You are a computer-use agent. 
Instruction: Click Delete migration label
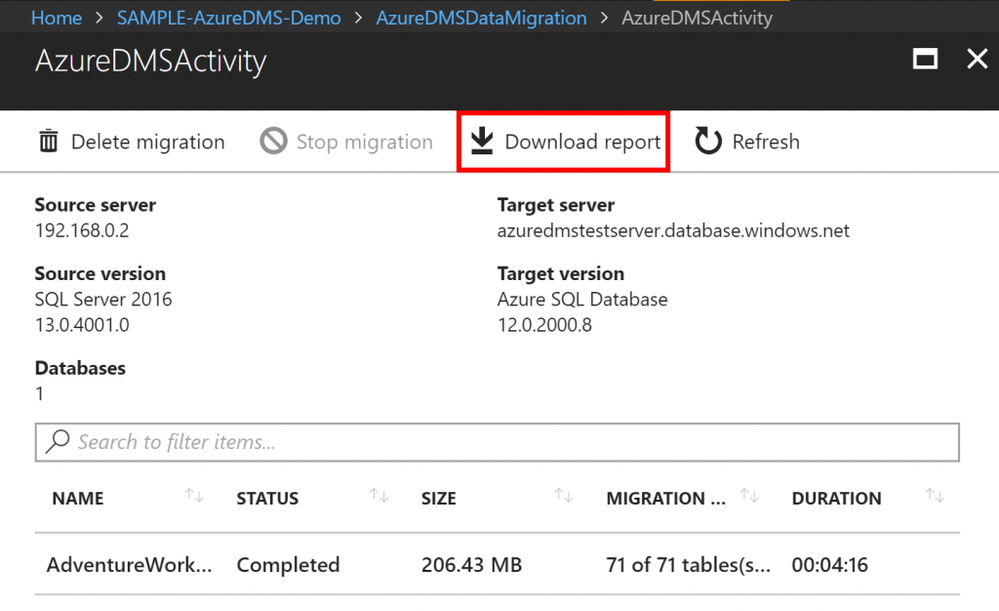click(148, 141)
